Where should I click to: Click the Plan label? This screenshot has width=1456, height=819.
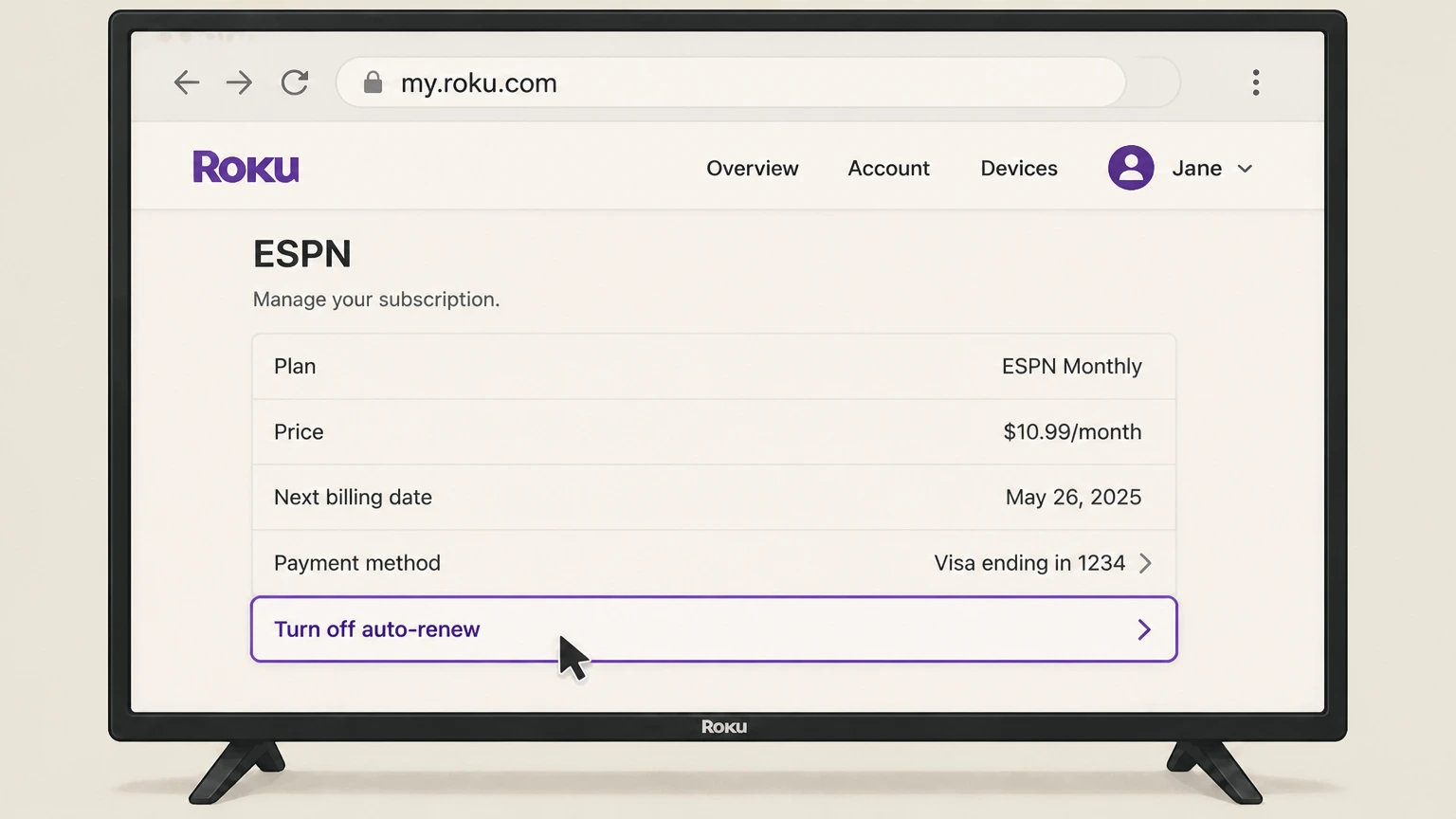[x=295, y=366]
